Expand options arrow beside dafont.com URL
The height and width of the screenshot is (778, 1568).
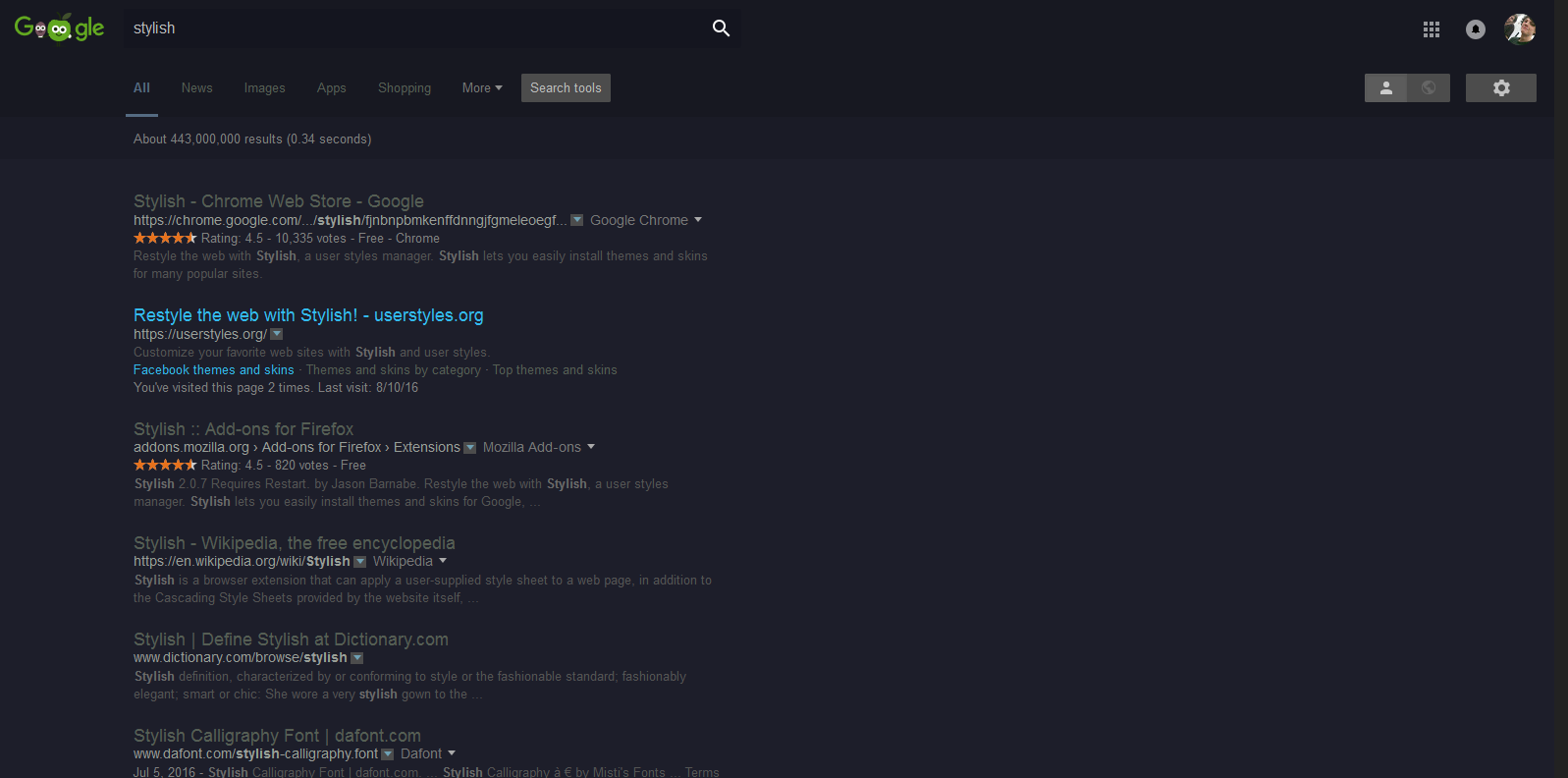pyautogui.click(x=388, y=754)
